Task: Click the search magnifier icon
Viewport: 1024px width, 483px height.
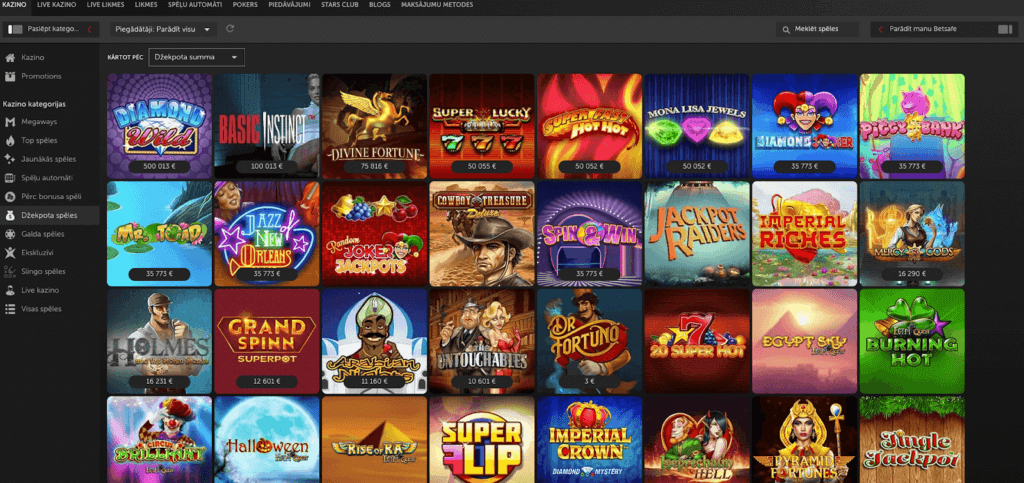Action: coord(787,29)
